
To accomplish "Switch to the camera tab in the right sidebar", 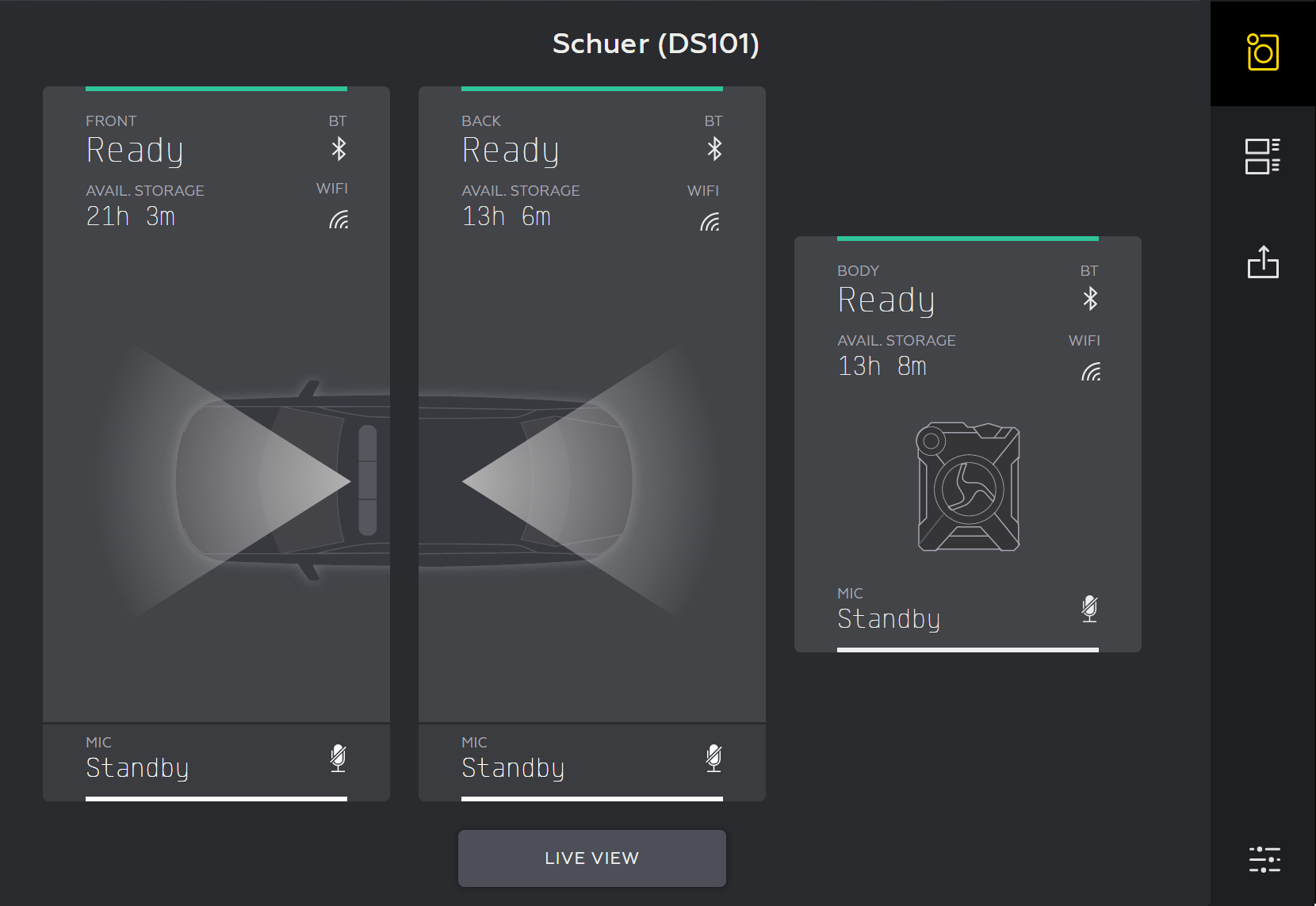I will (x=1263, y=52).
